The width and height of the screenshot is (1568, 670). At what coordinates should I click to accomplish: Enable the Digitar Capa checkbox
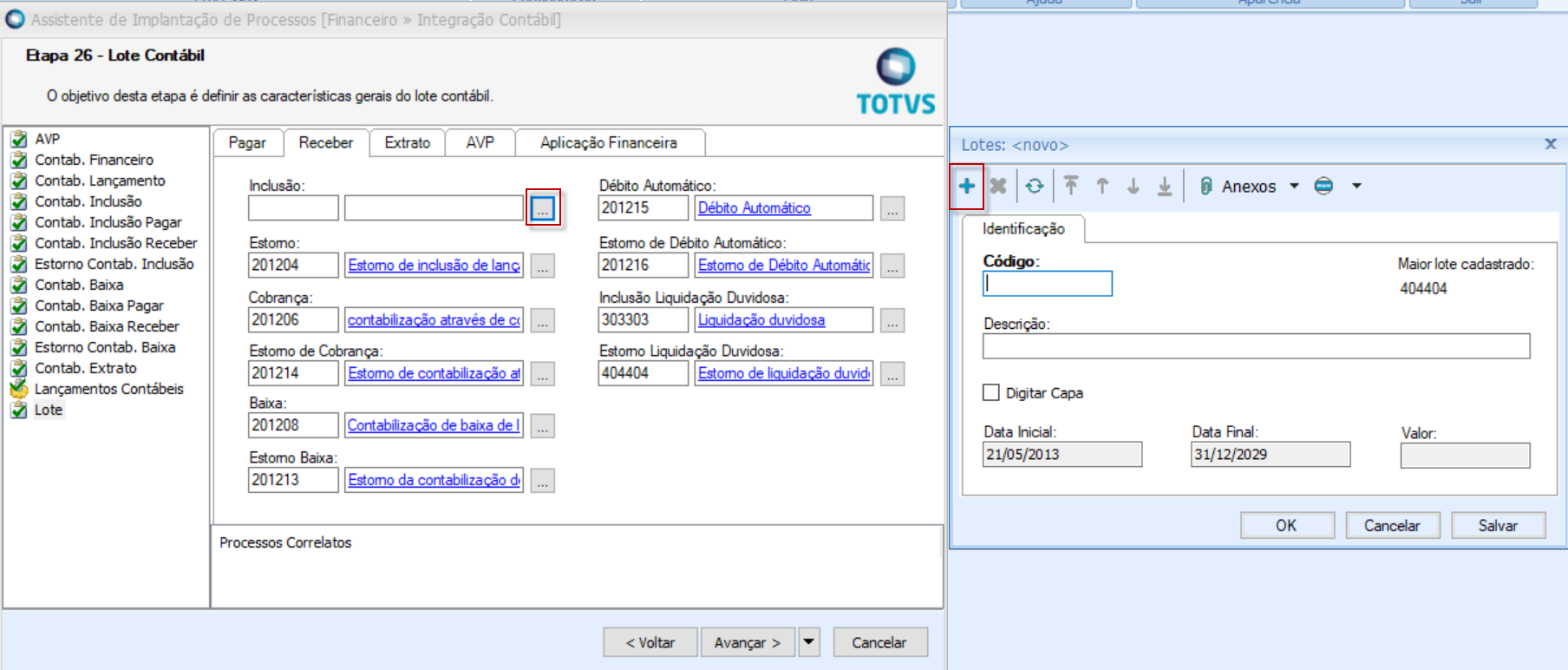(x=991, y=392)
